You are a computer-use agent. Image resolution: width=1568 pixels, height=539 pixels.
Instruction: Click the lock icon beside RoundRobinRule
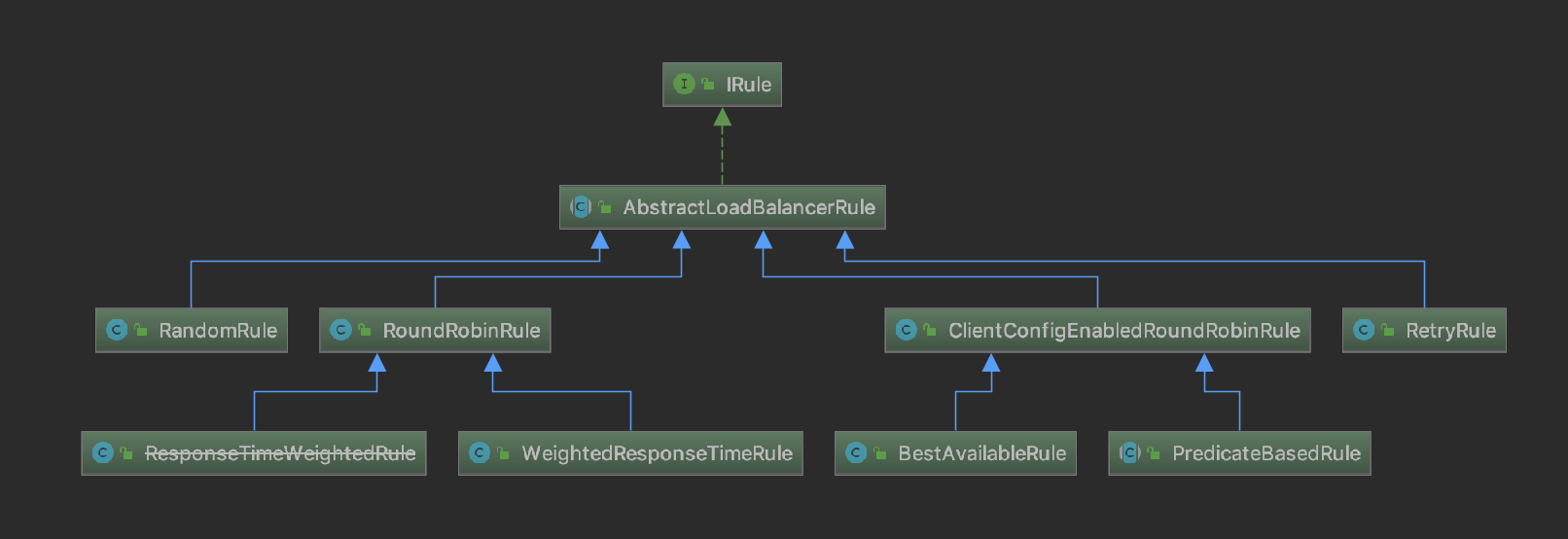pos(365,330)
